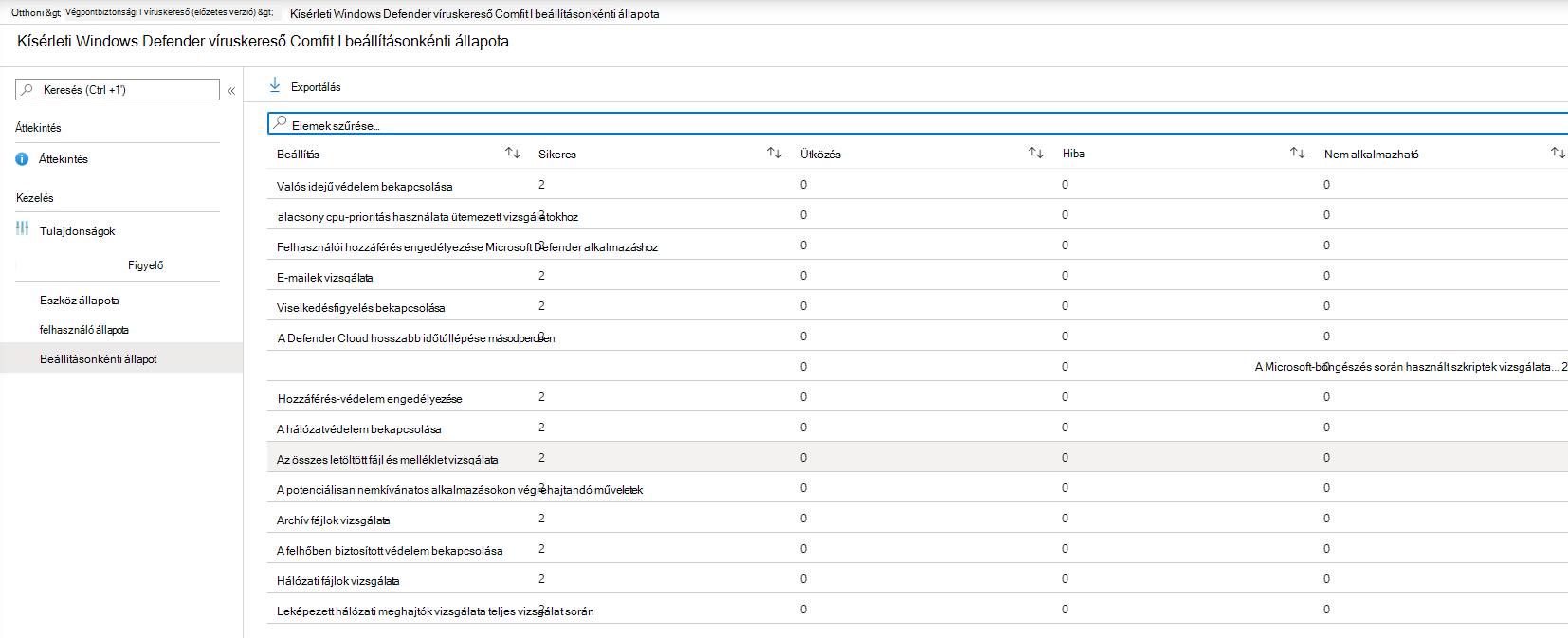
Task: Sort by Beállítás column arrows
Action: point(513,153)
